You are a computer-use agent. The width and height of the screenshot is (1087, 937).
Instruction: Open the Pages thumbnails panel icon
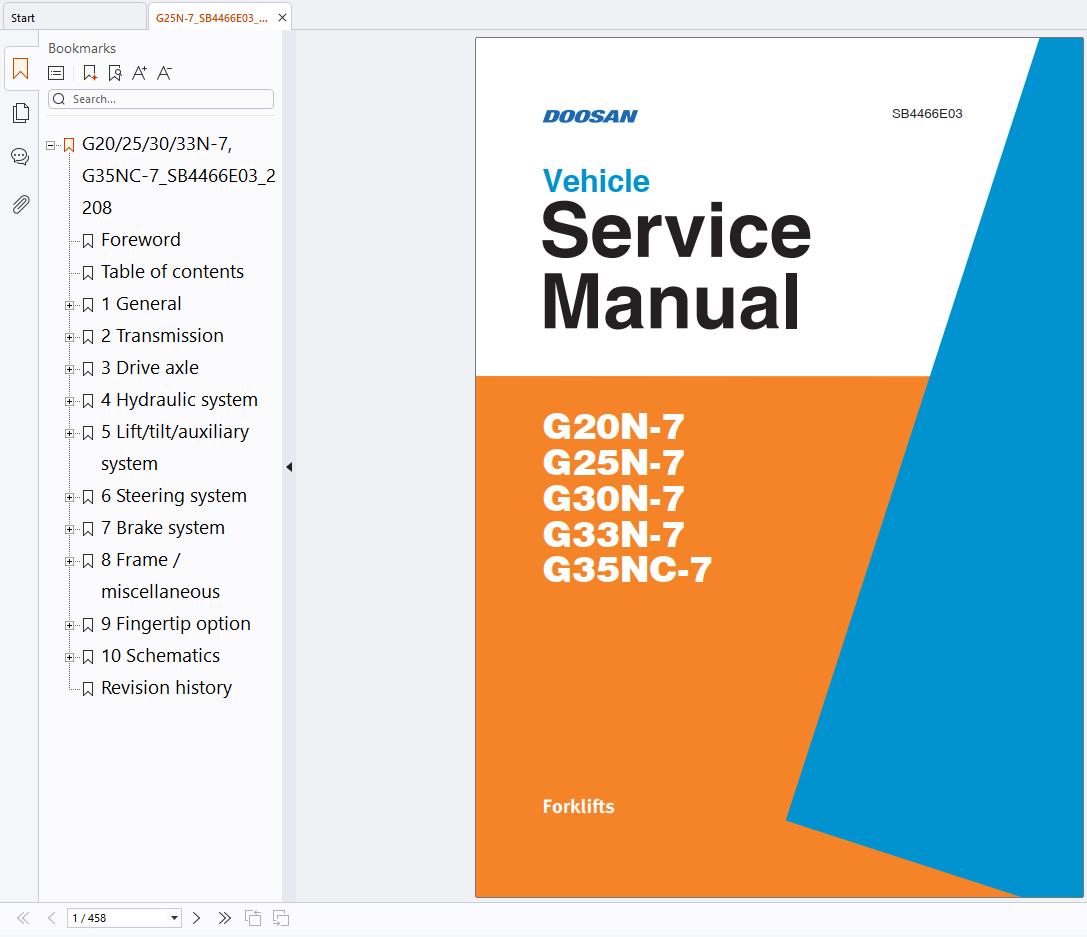[x=21, y=112]
